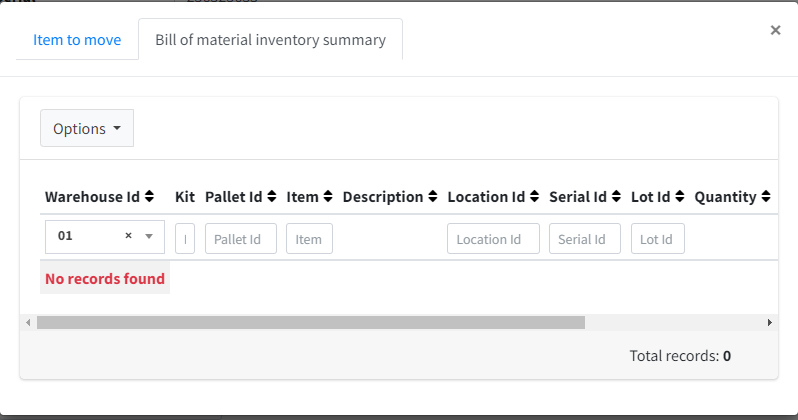Screen dimensions: 798x420
Task: Click the Pallet Id filter field
Action: (241, 239)
